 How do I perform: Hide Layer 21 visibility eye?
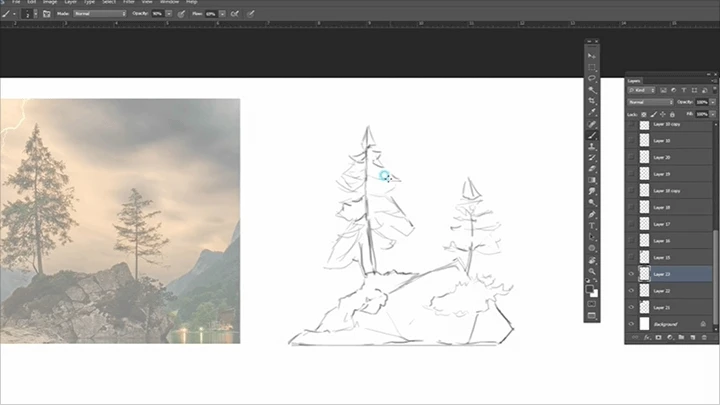(631, 307)
